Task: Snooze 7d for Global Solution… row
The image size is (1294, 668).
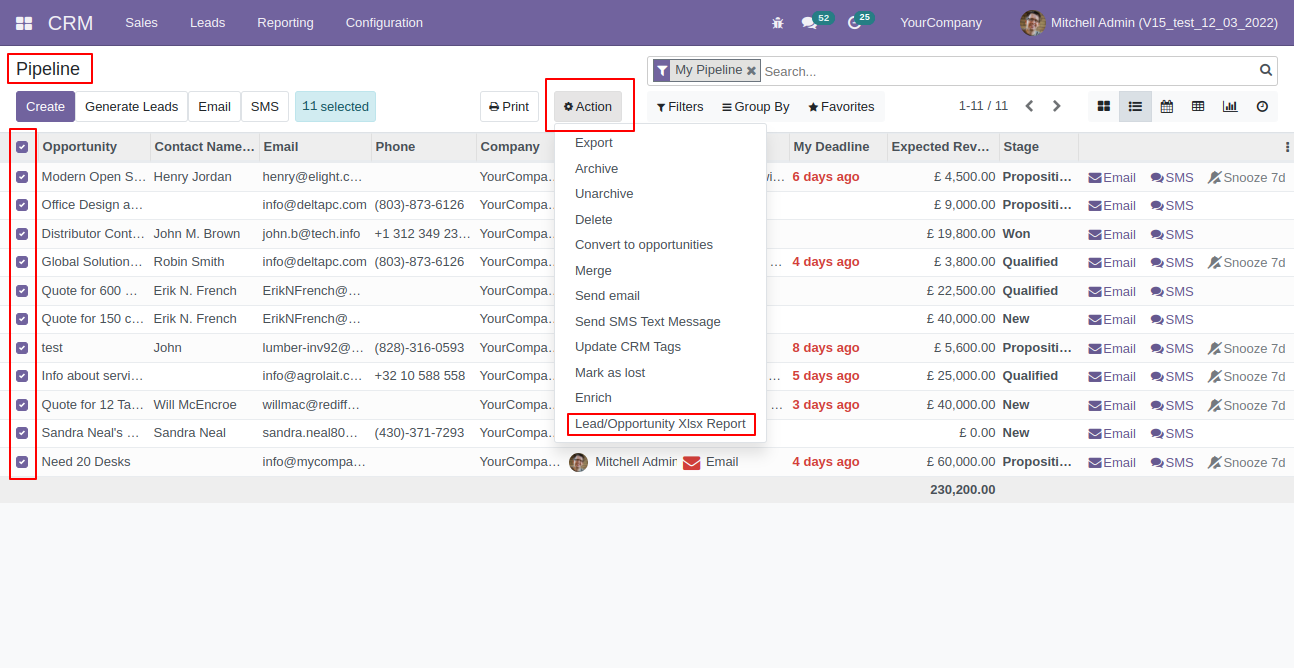Action: [1246, 262]
